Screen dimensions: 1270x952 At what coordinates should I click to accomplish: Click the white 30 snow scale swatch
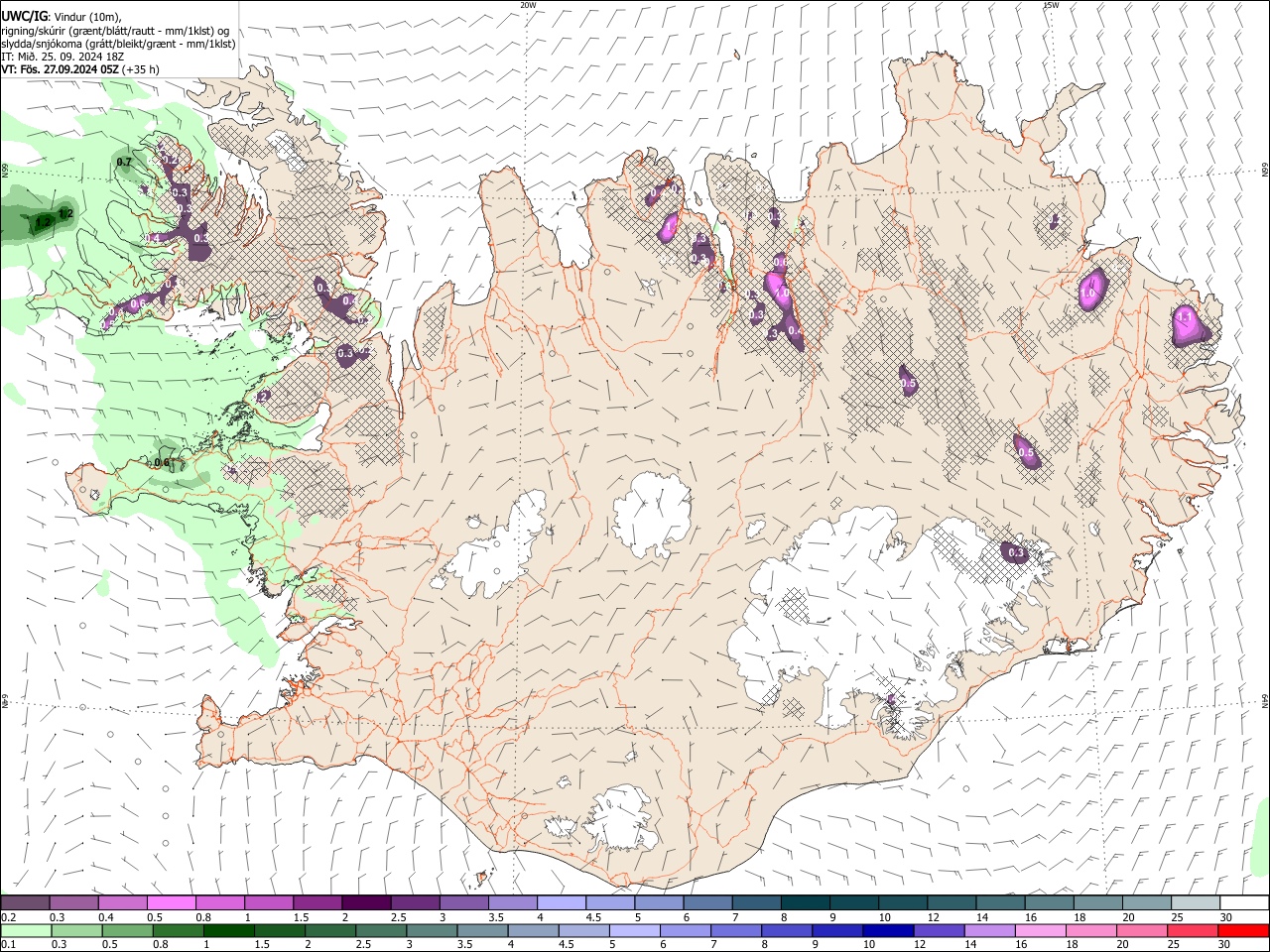[1244, 902]
